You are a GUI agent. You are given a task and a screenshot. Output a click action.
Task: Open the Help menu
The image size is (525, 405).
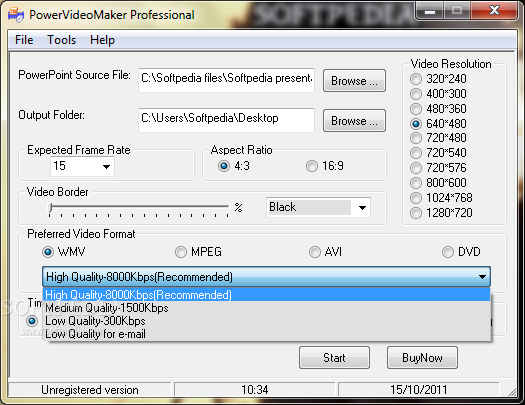tap(102, 40)
